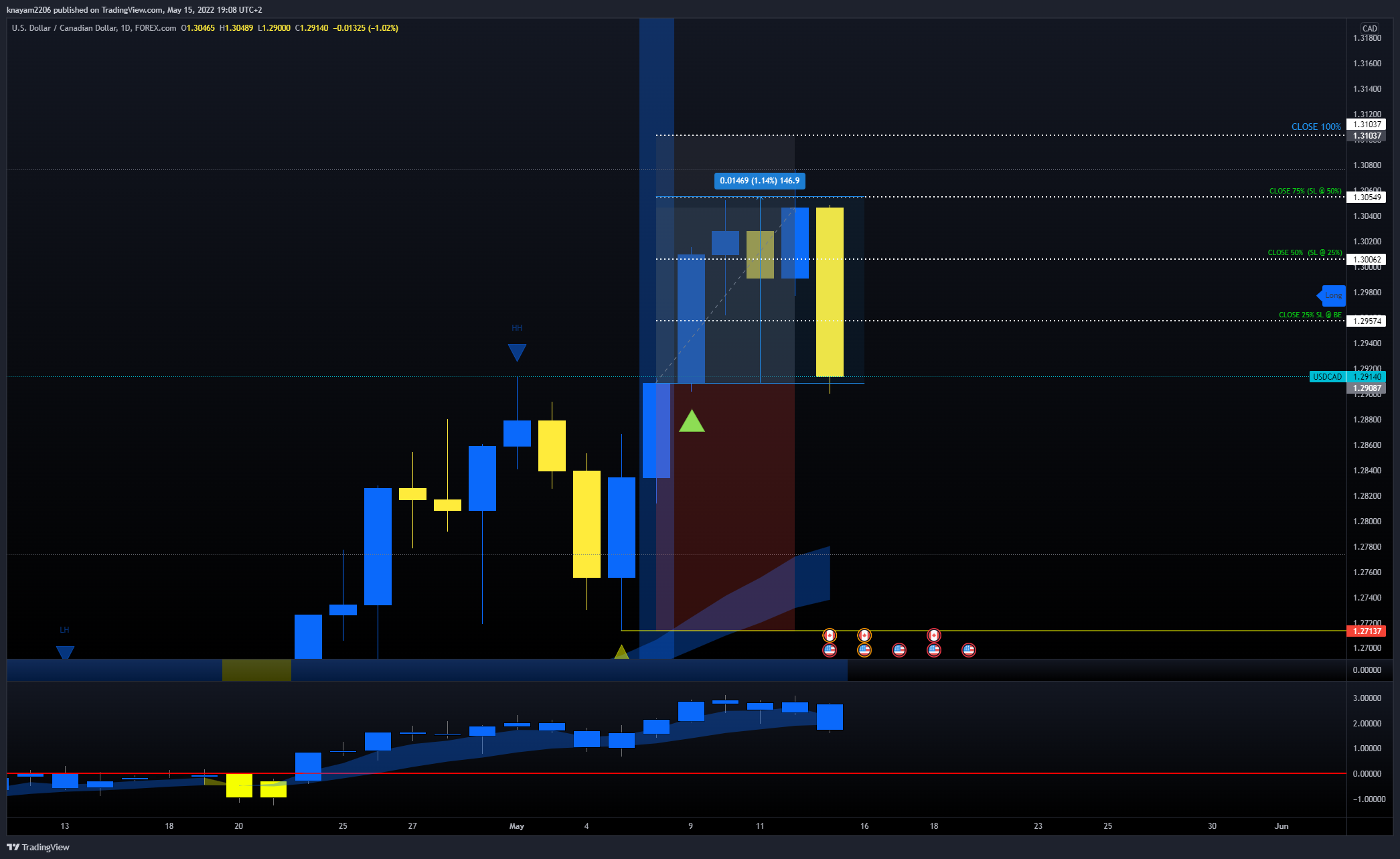Image resolution: width=1400 pixels, height=859 pixels.
Task: Click the open value O1.30465 in the header
Action: click(x=198, y=28)
